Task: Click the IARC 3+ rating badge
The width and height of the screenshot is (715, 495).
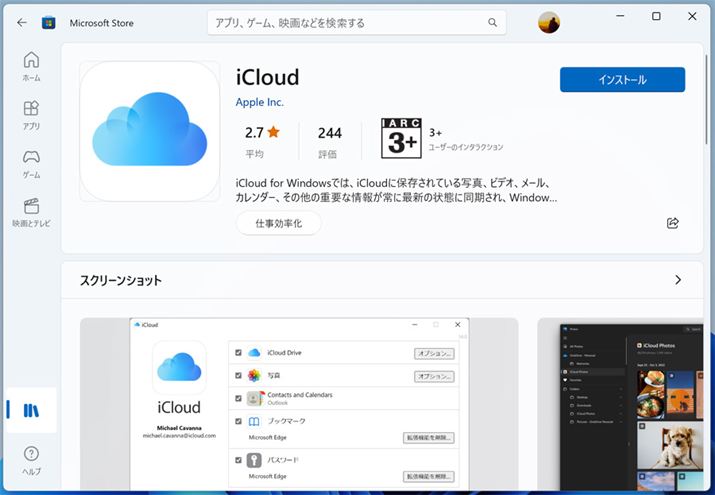Action: click(x=401, y=139)
